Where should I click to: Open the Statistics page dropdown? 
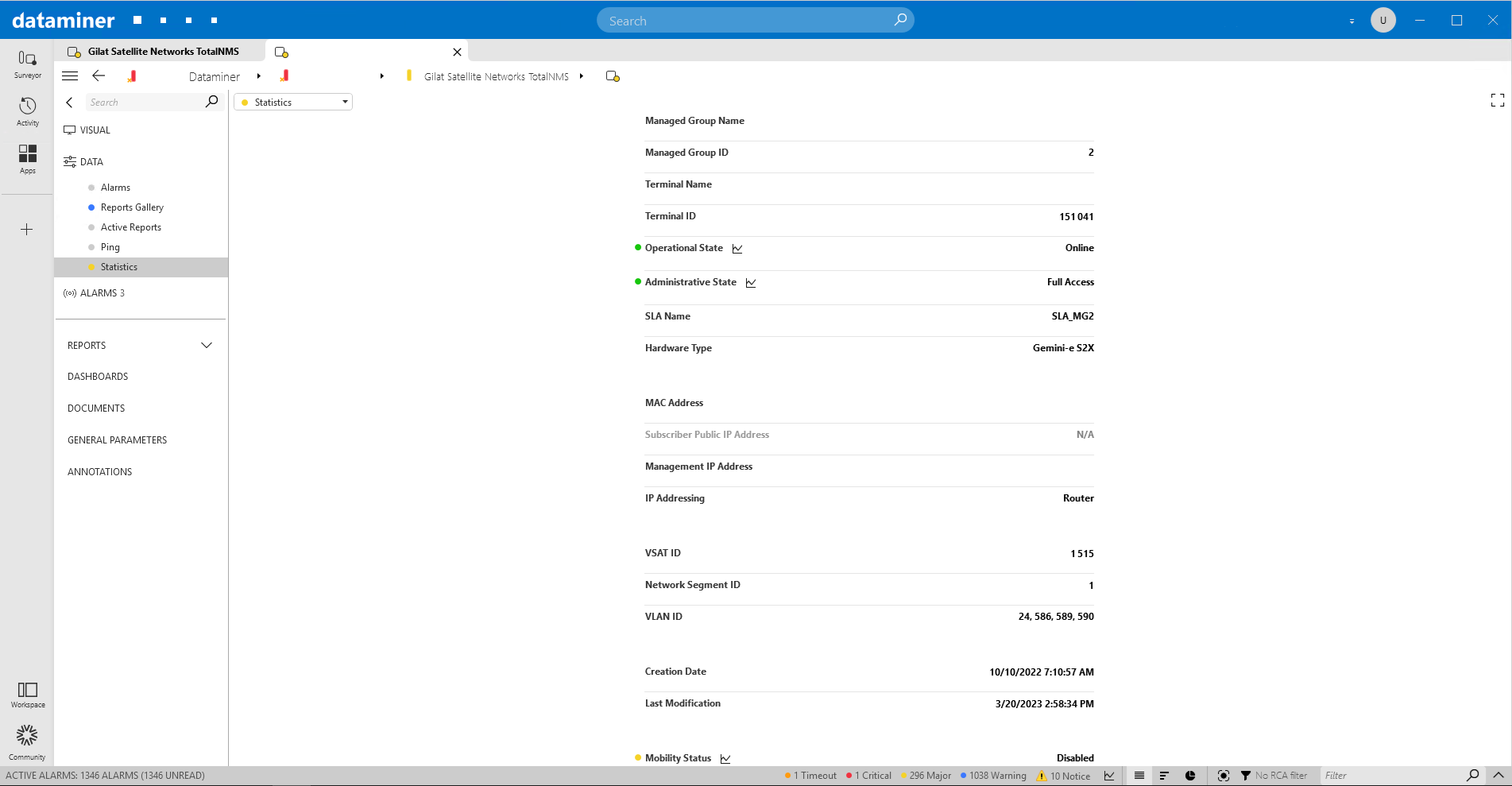point(293,102)
